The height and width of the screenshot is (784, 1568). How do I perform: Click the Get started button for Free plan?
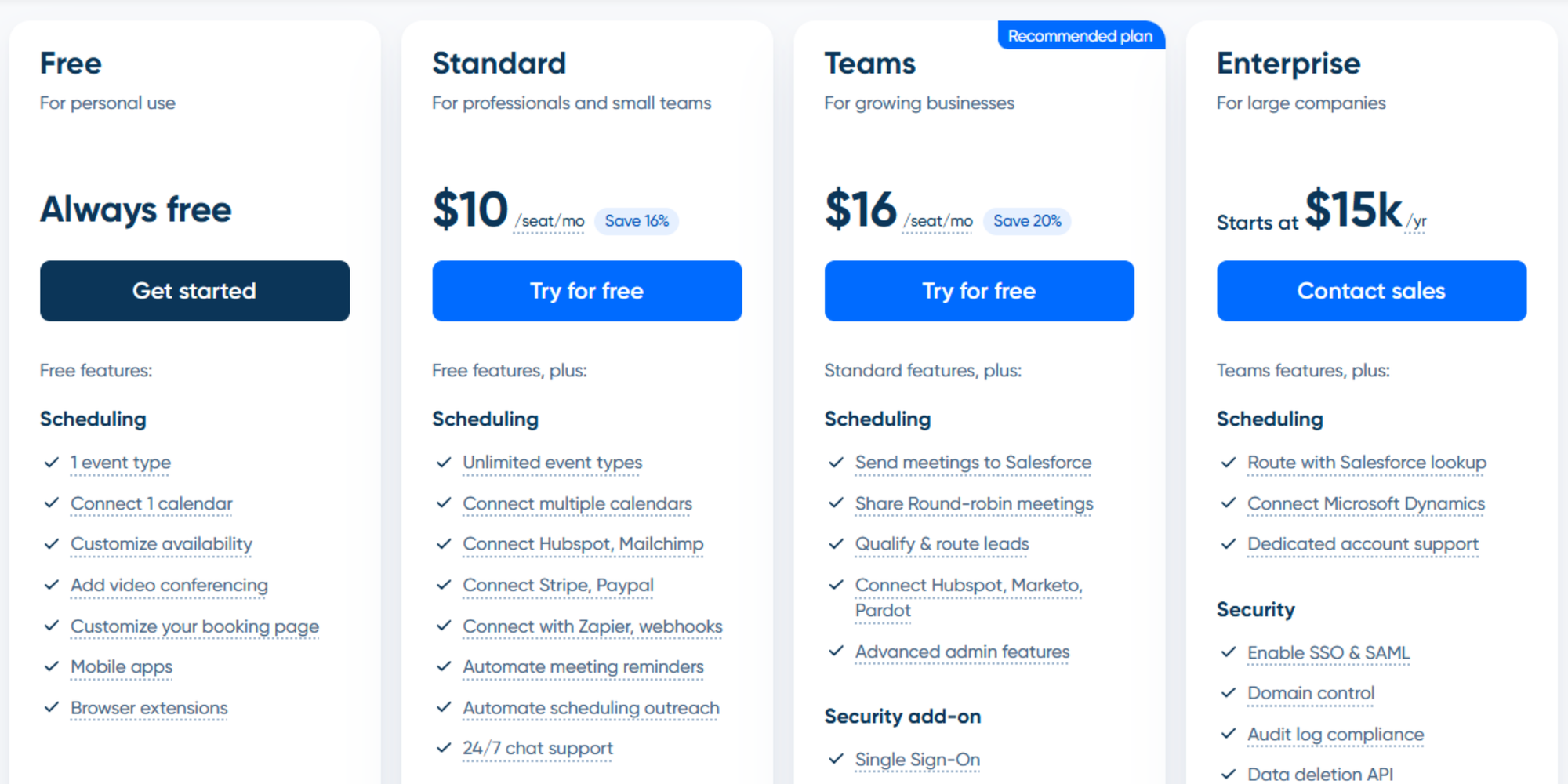point(194,291)
